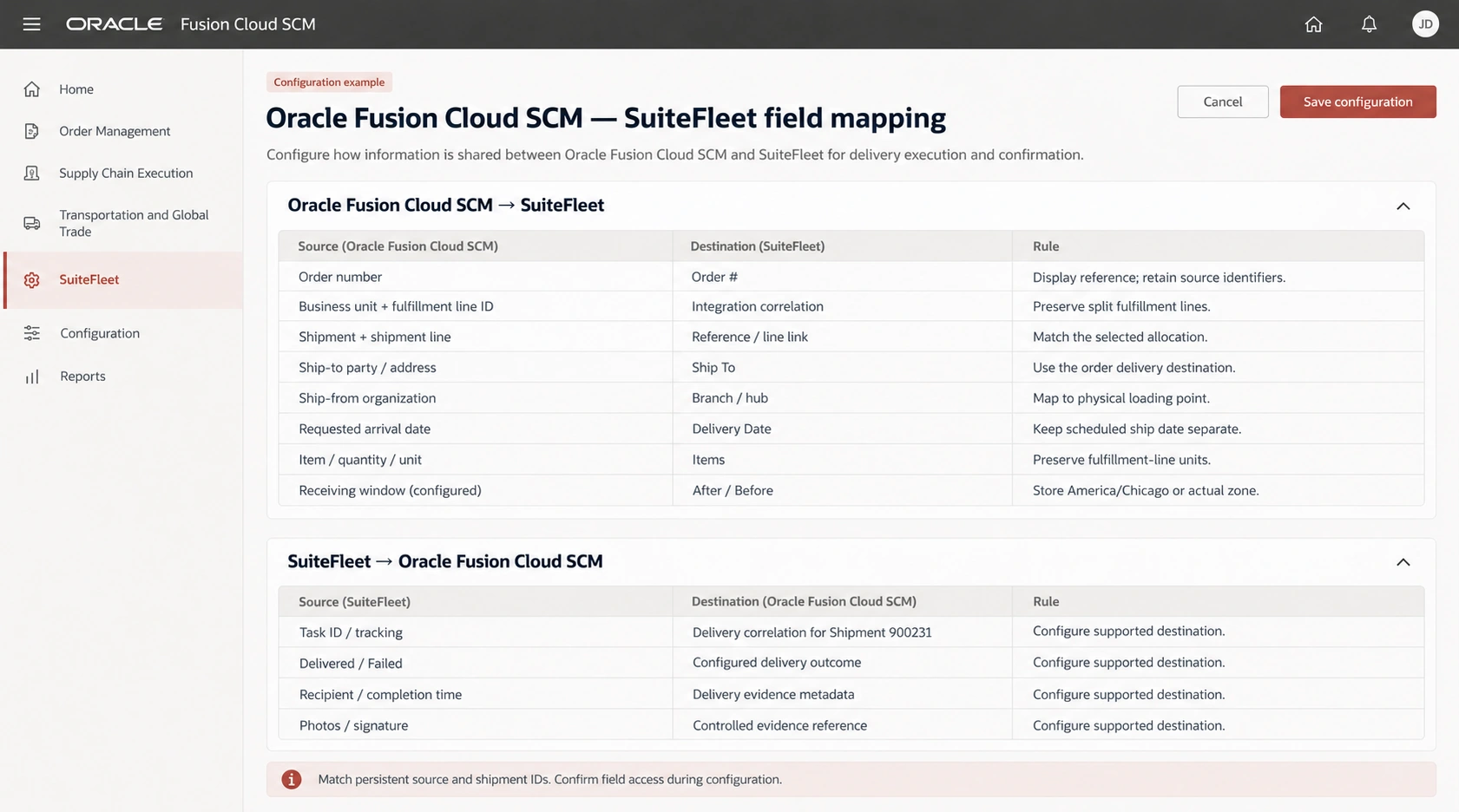1459x812 pixels.
Task: Click the Ship To destination cell
Action: (x=842, y=368)
